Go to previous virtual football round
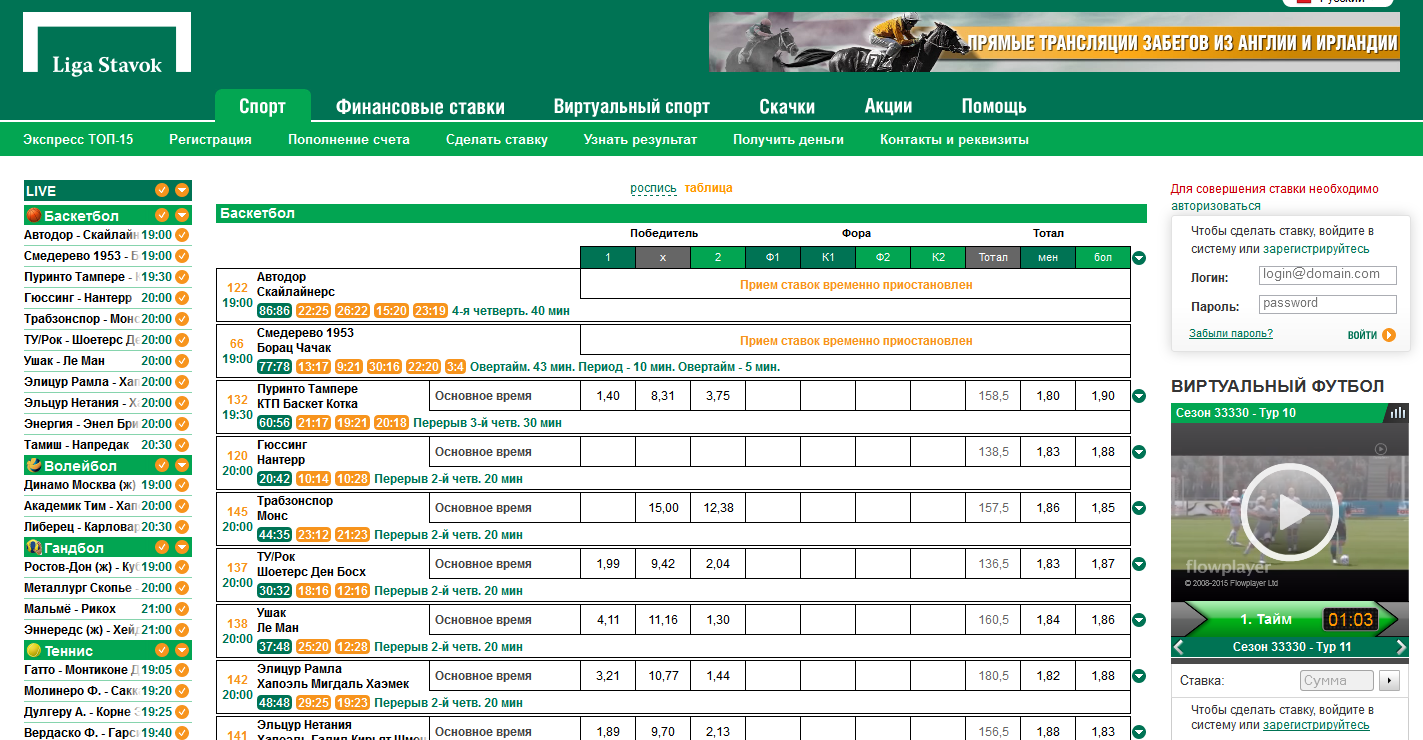 (x=1179, y=647)
